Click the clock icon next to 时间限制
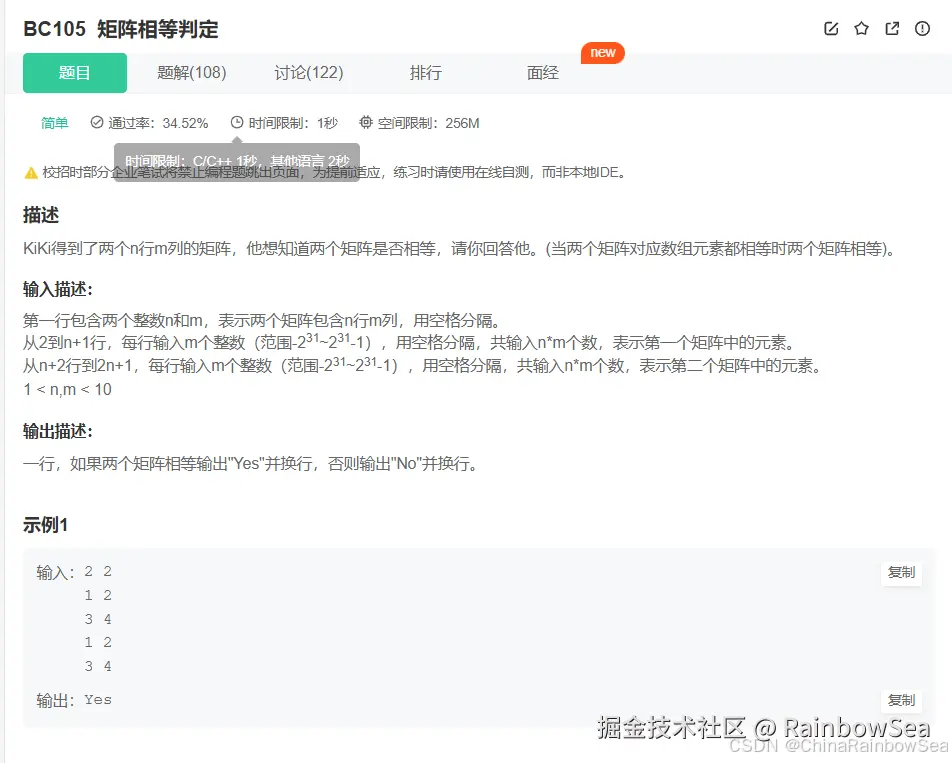 click(236, 122)
